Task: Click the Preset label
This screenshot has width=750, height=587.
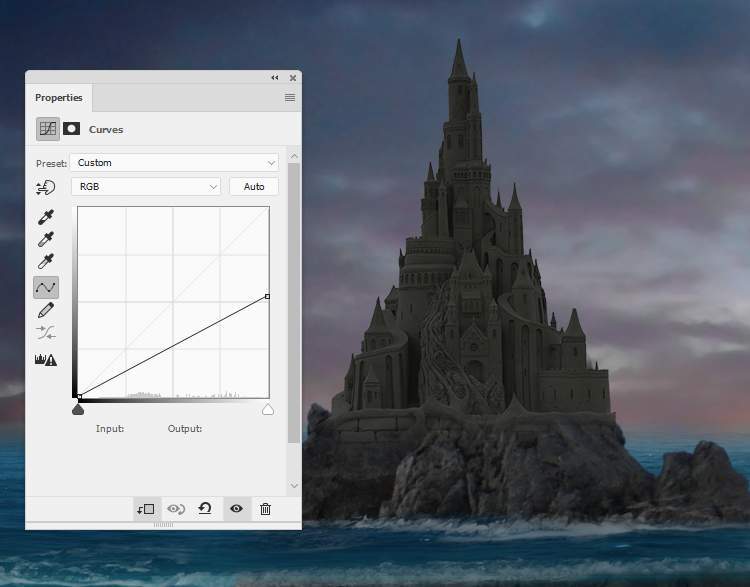Action: click(x=51, y=164)
